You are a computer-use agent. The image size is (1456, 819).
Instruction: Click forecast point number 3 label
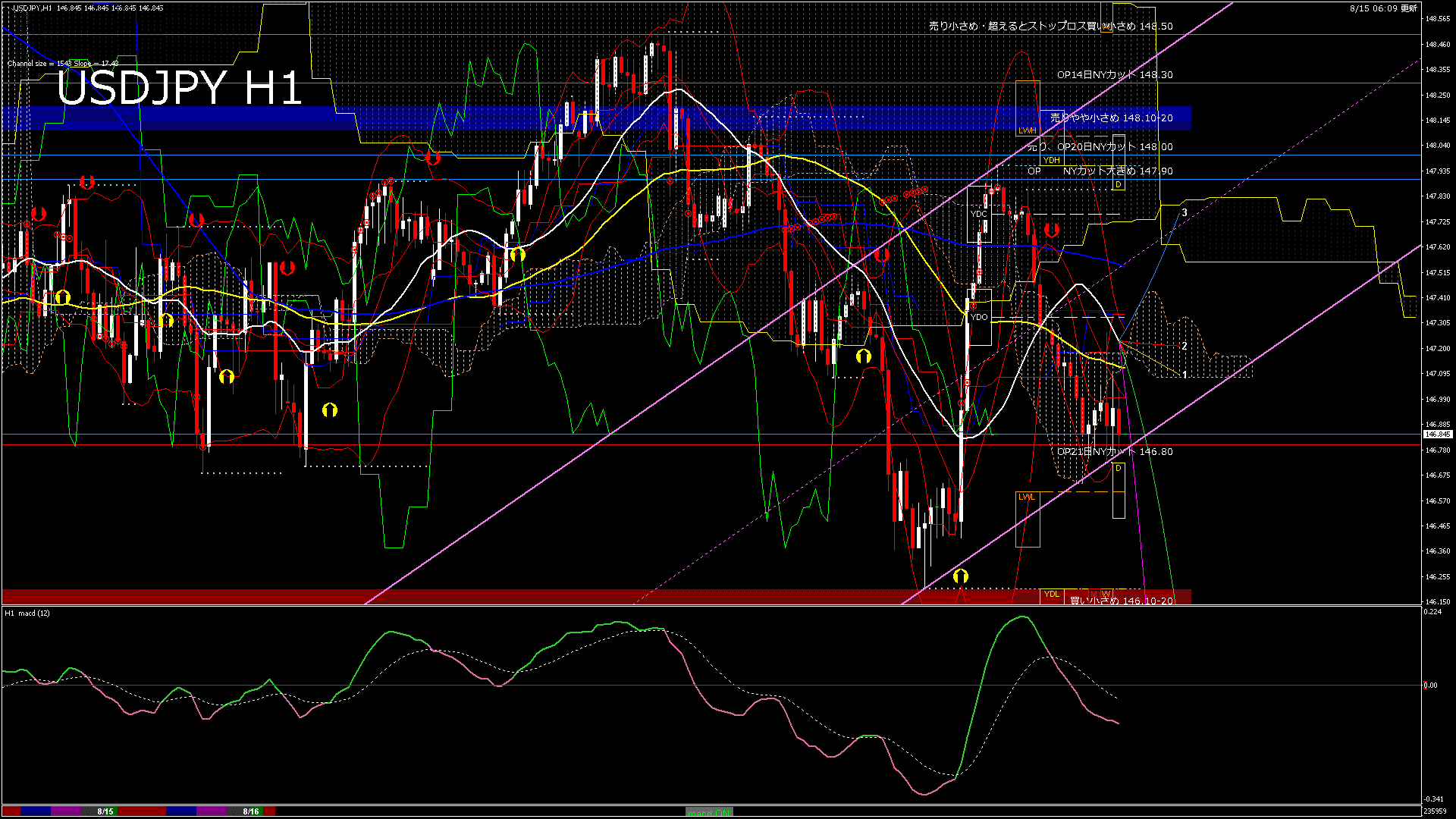(x=1185, y=213)
